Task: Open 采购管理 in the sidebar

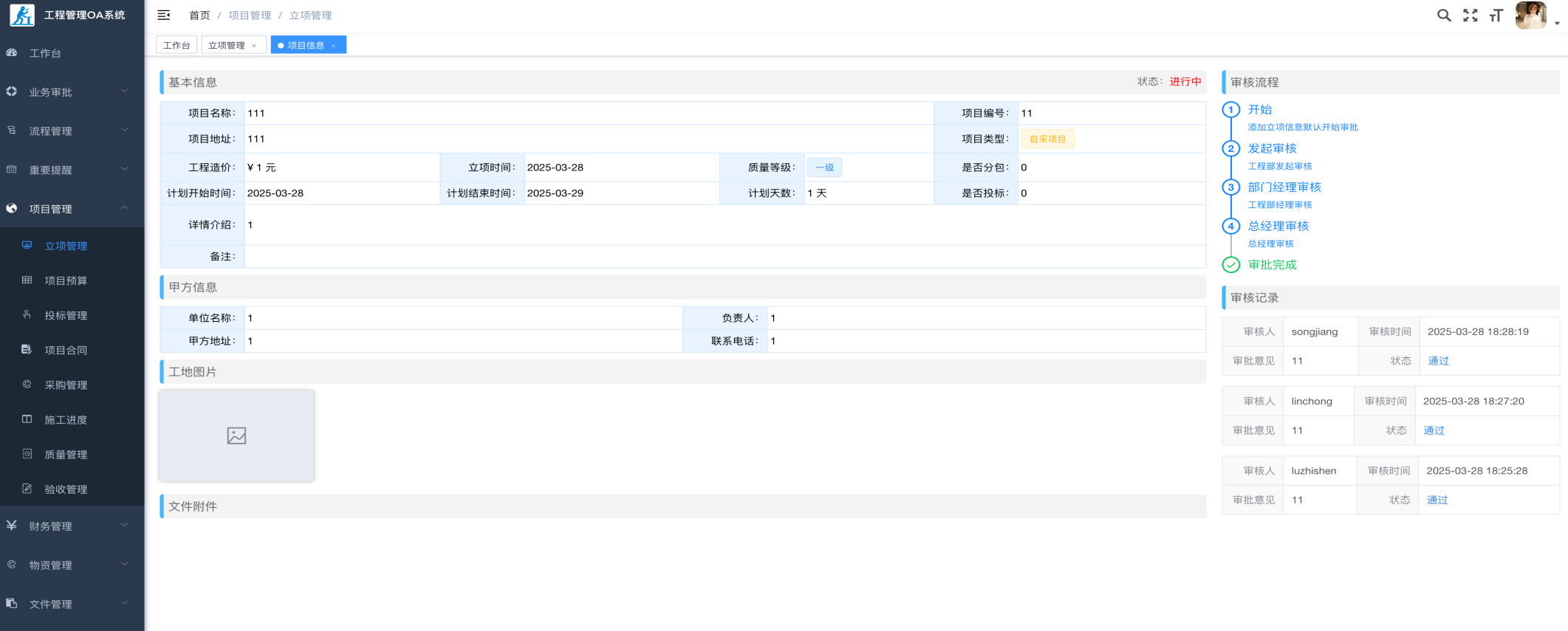Action: (x=66, y=385)
